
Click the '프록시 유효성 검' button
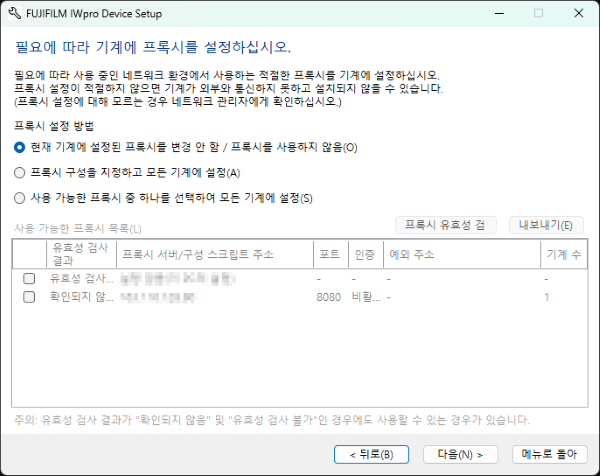(446, 225)
